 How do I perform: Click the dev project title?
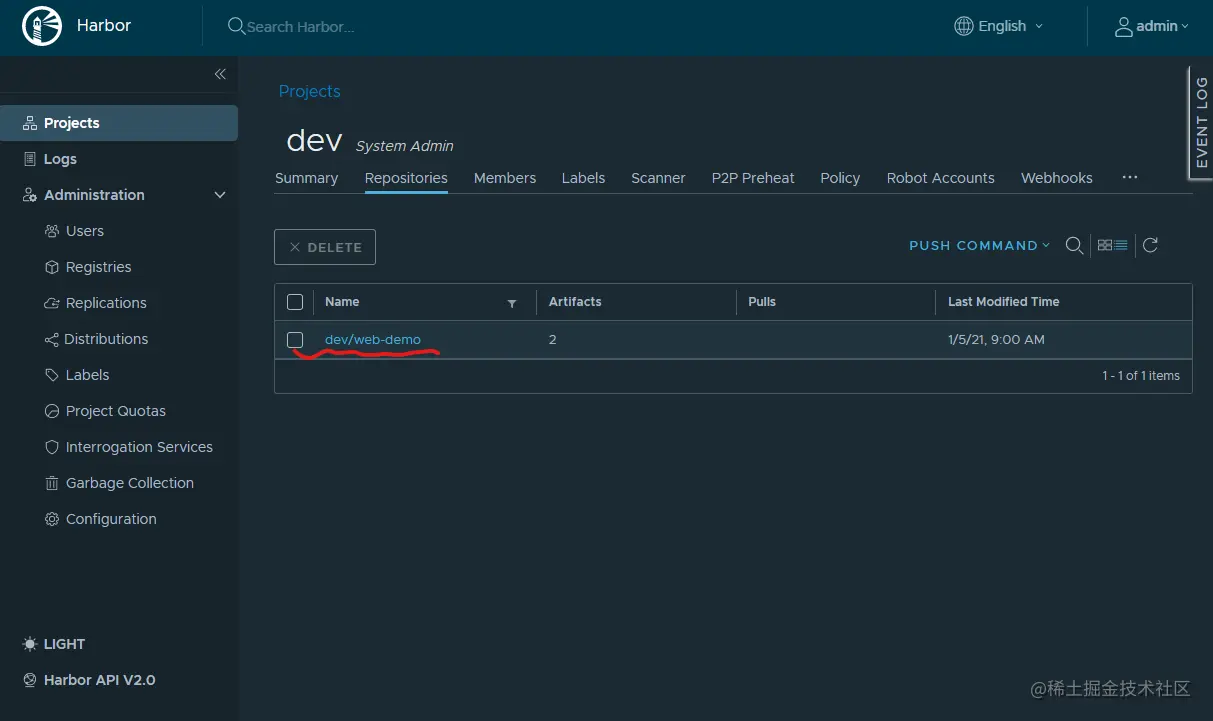pyautogui.click(x=315, y=140)
